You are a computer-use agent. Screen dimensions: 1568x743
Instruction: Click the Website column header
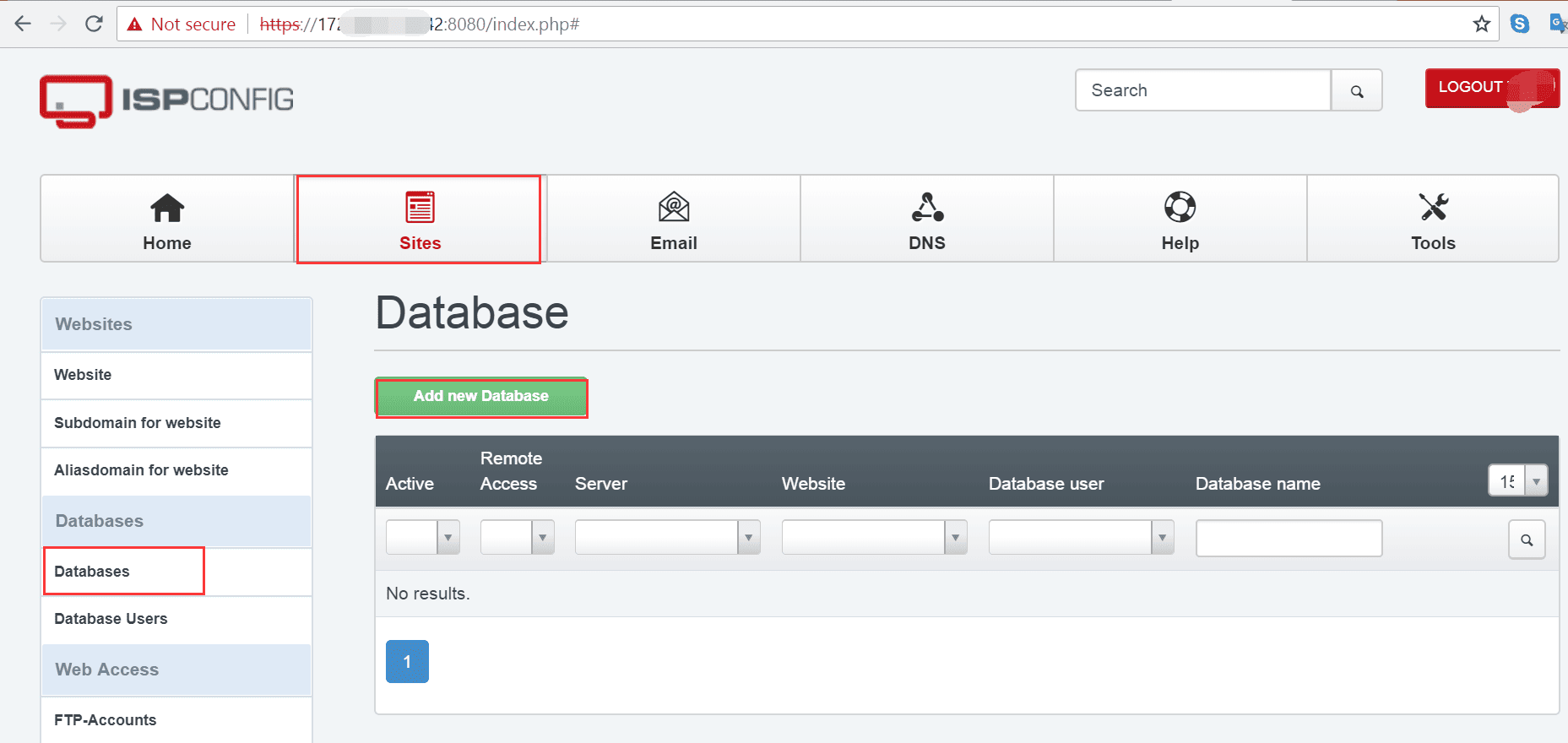(x=813, y=484)
